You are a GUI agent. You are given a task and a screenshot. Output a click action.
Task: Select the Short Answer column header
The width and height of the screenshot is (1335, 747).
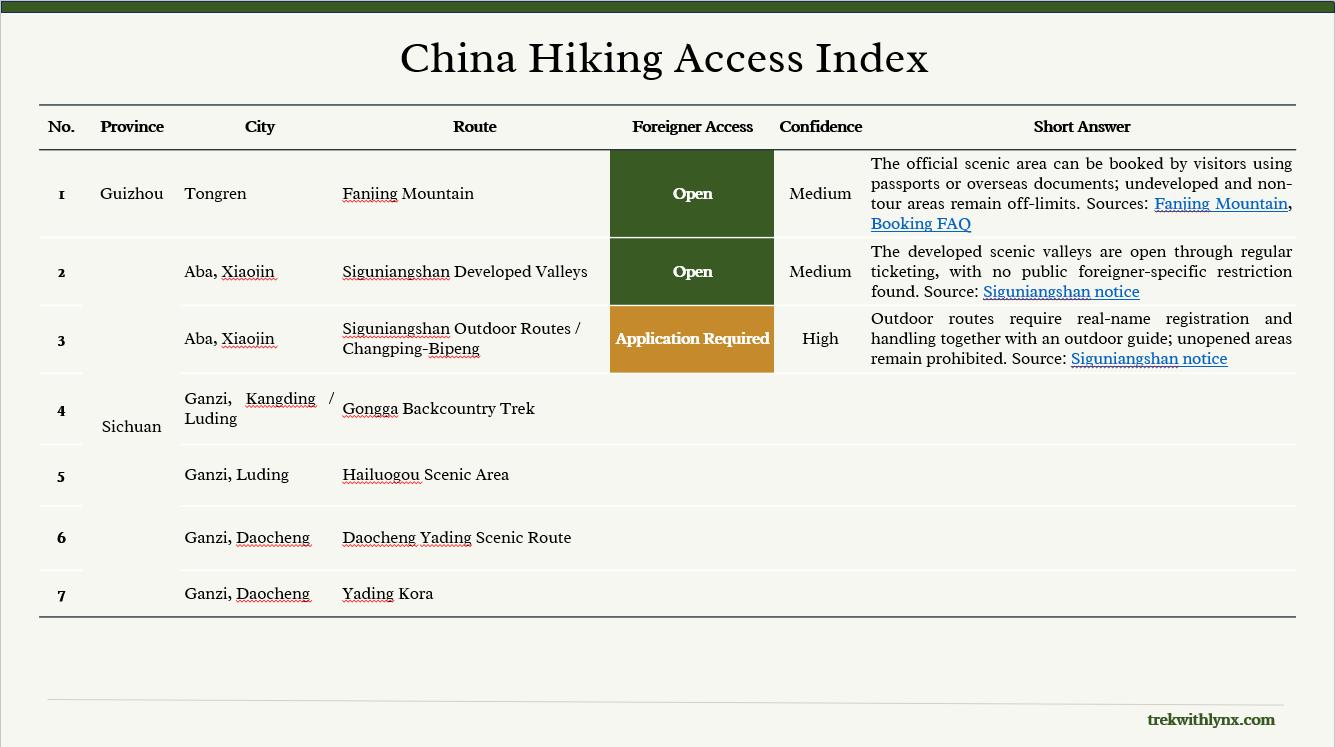coord(1082,127)
